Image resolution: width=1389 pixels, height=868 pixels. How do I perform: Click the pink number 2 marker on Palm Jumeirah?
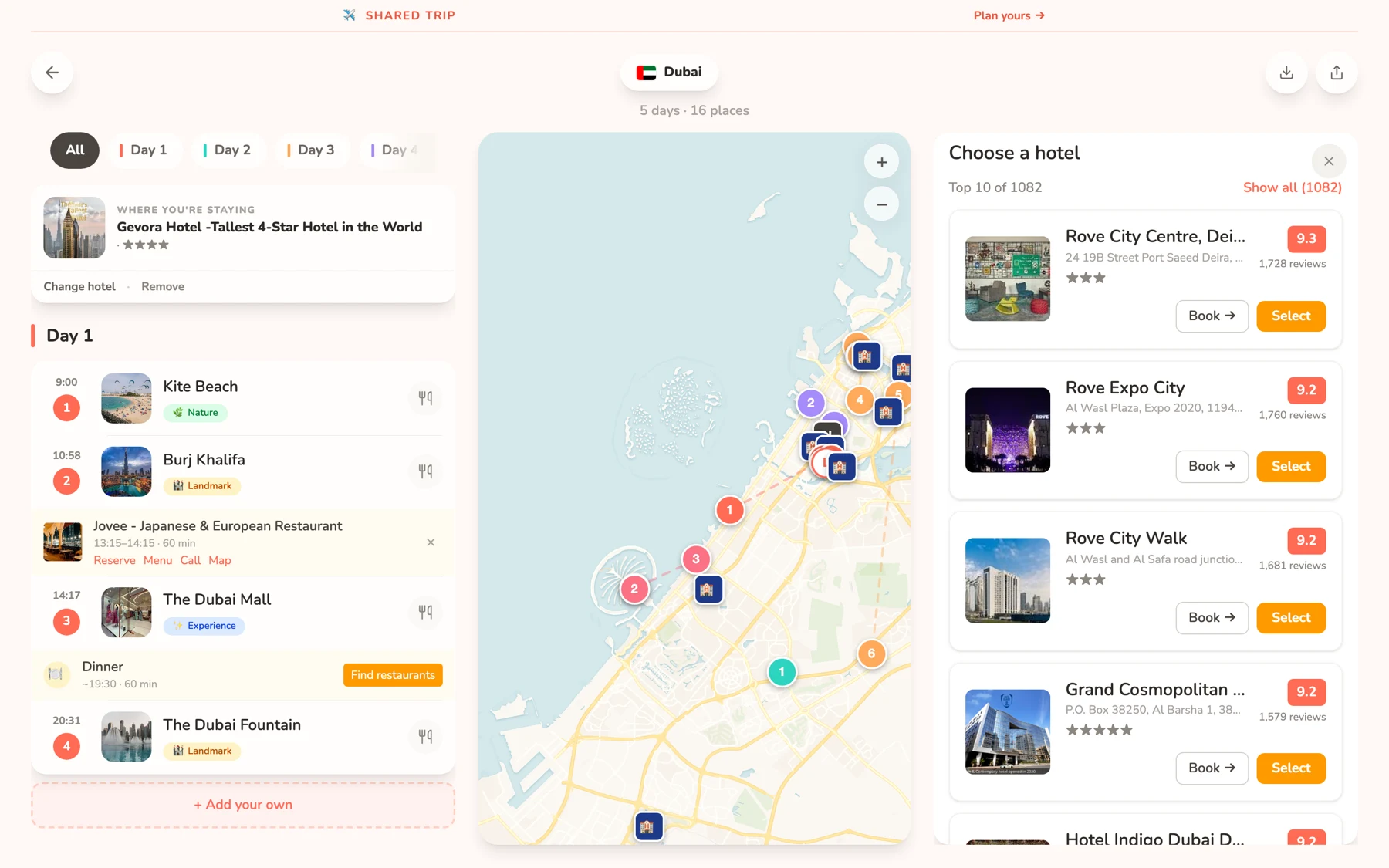[634, 589]
